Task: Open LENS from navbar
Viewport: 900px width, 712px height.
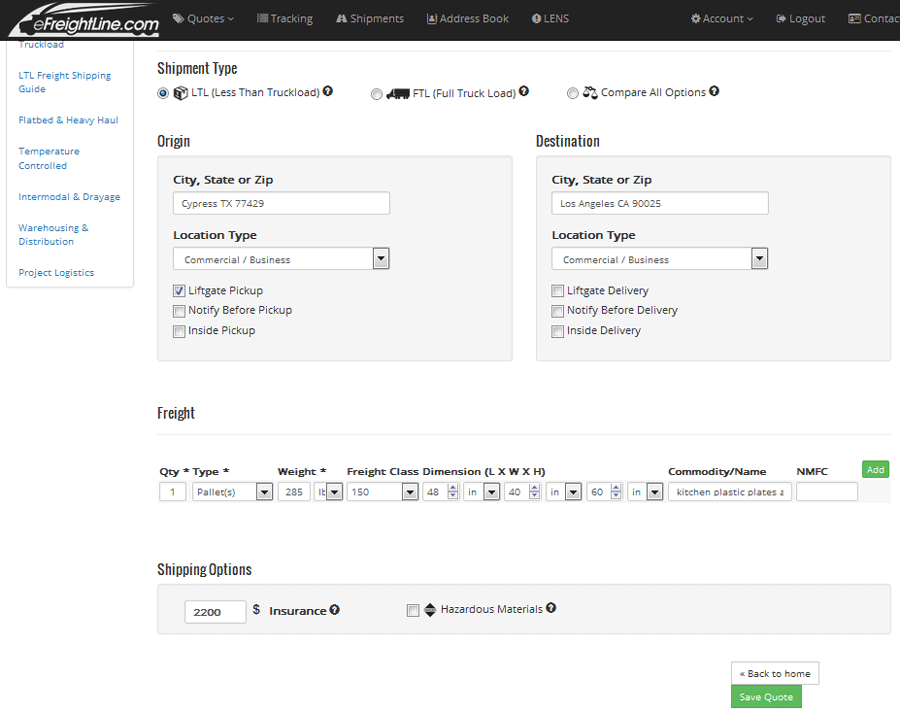Action: click(550, 18)
